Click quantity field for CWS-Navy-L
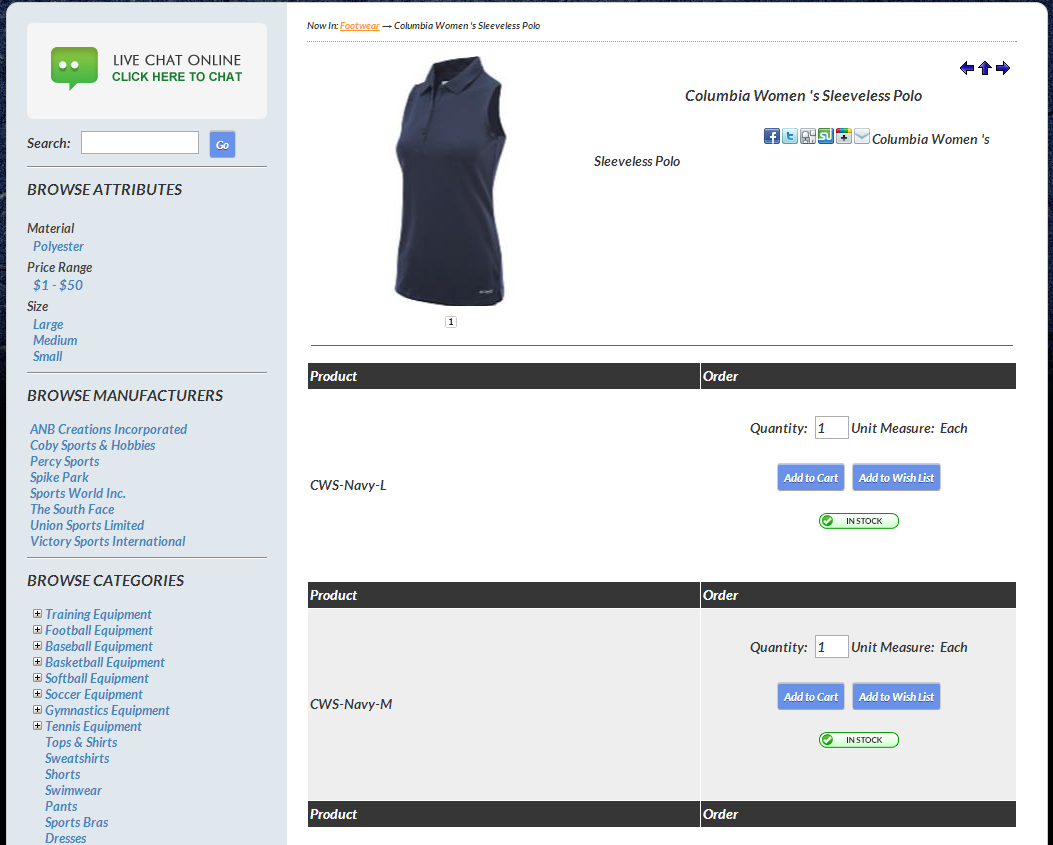 [x=831, y=428]
